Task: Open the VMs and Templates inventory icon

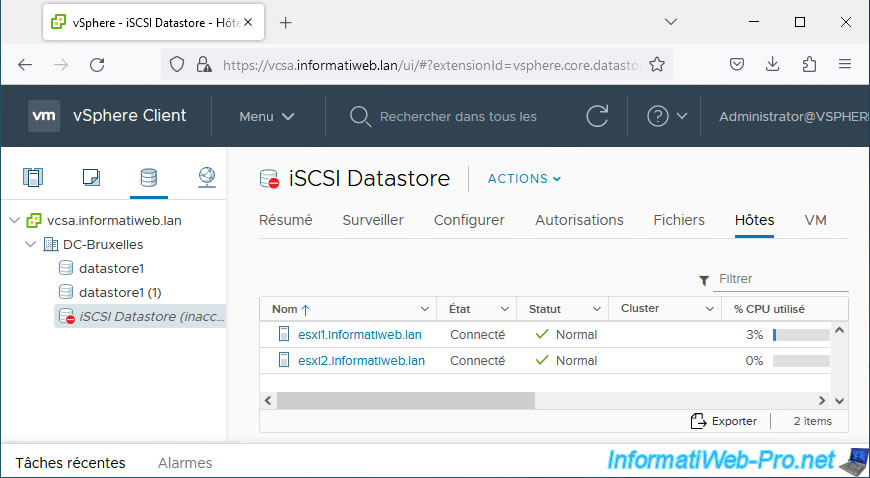Action: [91, 178]
